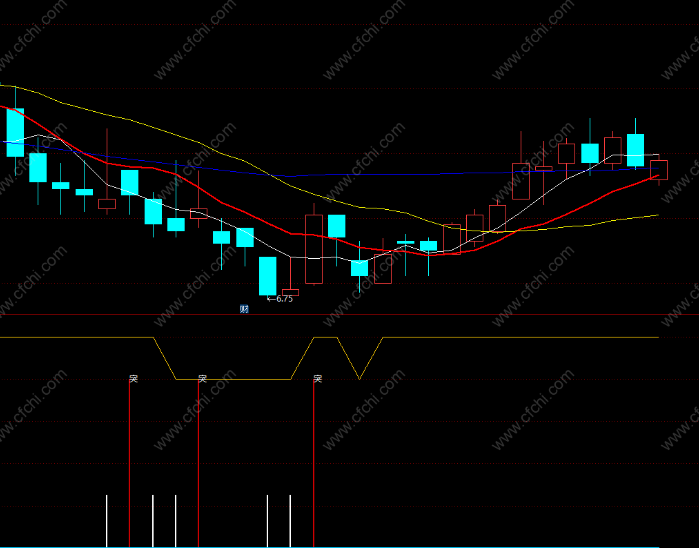Image resolution: width=699 pixels, height=548 pixels.
Task: Select the middle 买 buy signal marker
Action: [x=202, y=379]
